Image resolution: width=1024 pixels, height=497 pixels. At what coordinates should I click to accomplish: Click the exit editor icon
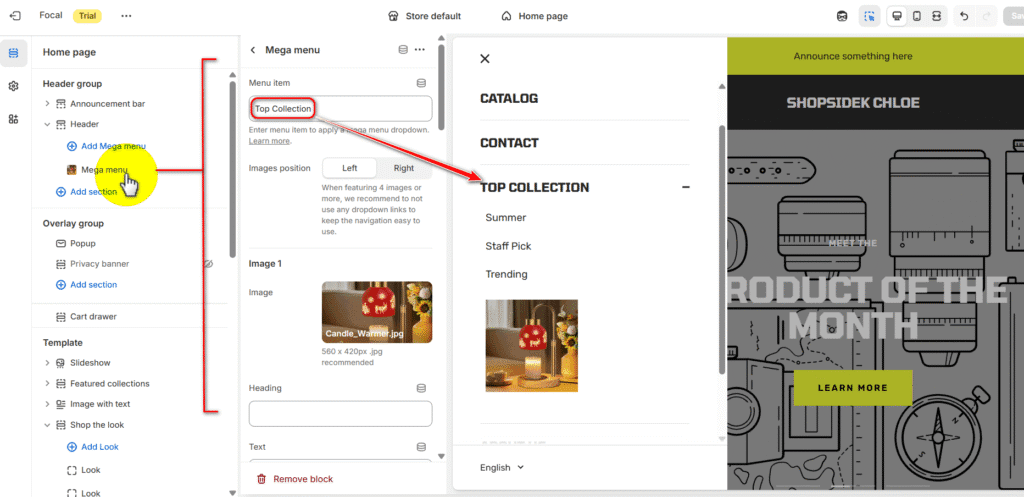coord(14,16)
